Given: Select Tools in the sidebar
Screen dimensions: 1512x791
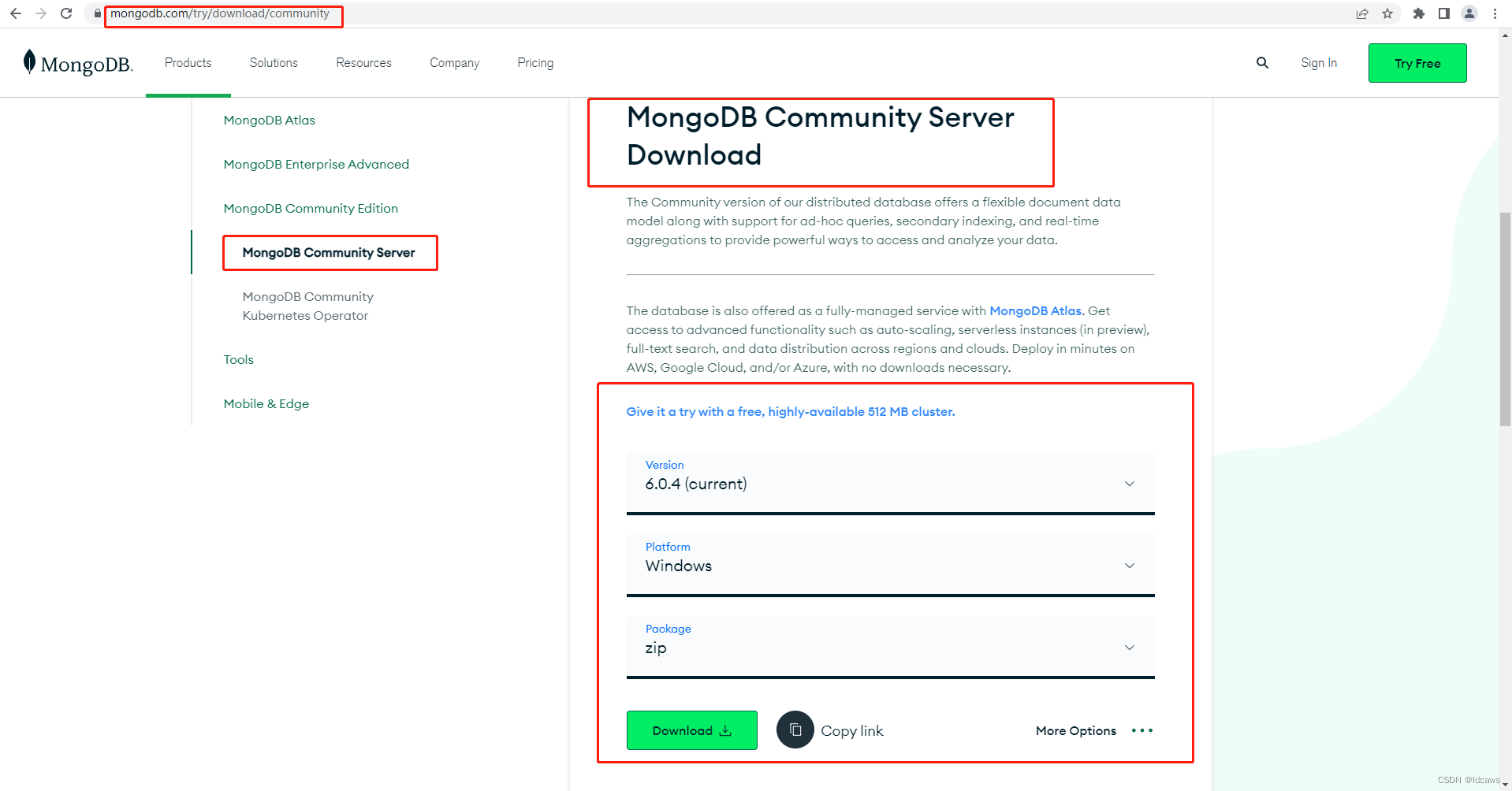Looking at the screenshot, I should (238, 359).
